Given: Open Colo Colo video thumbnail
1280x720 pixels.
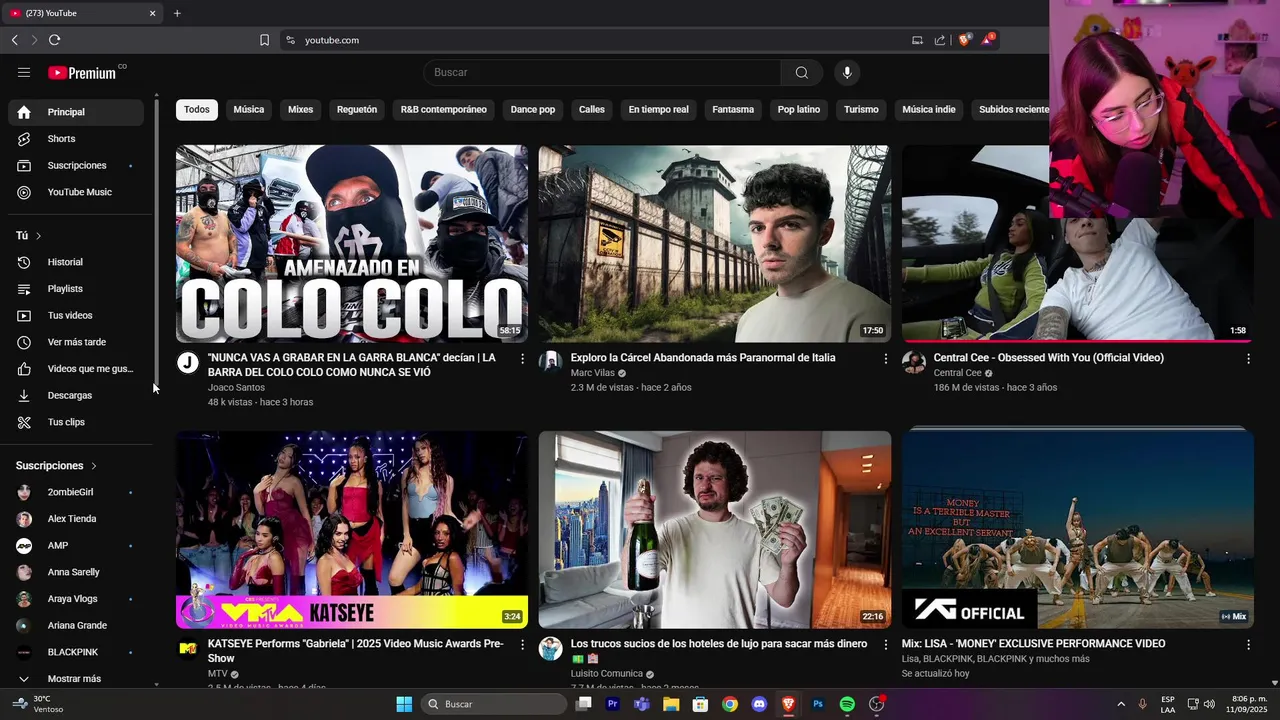Looking at the screenshot, I should click(x=352, y=244).
